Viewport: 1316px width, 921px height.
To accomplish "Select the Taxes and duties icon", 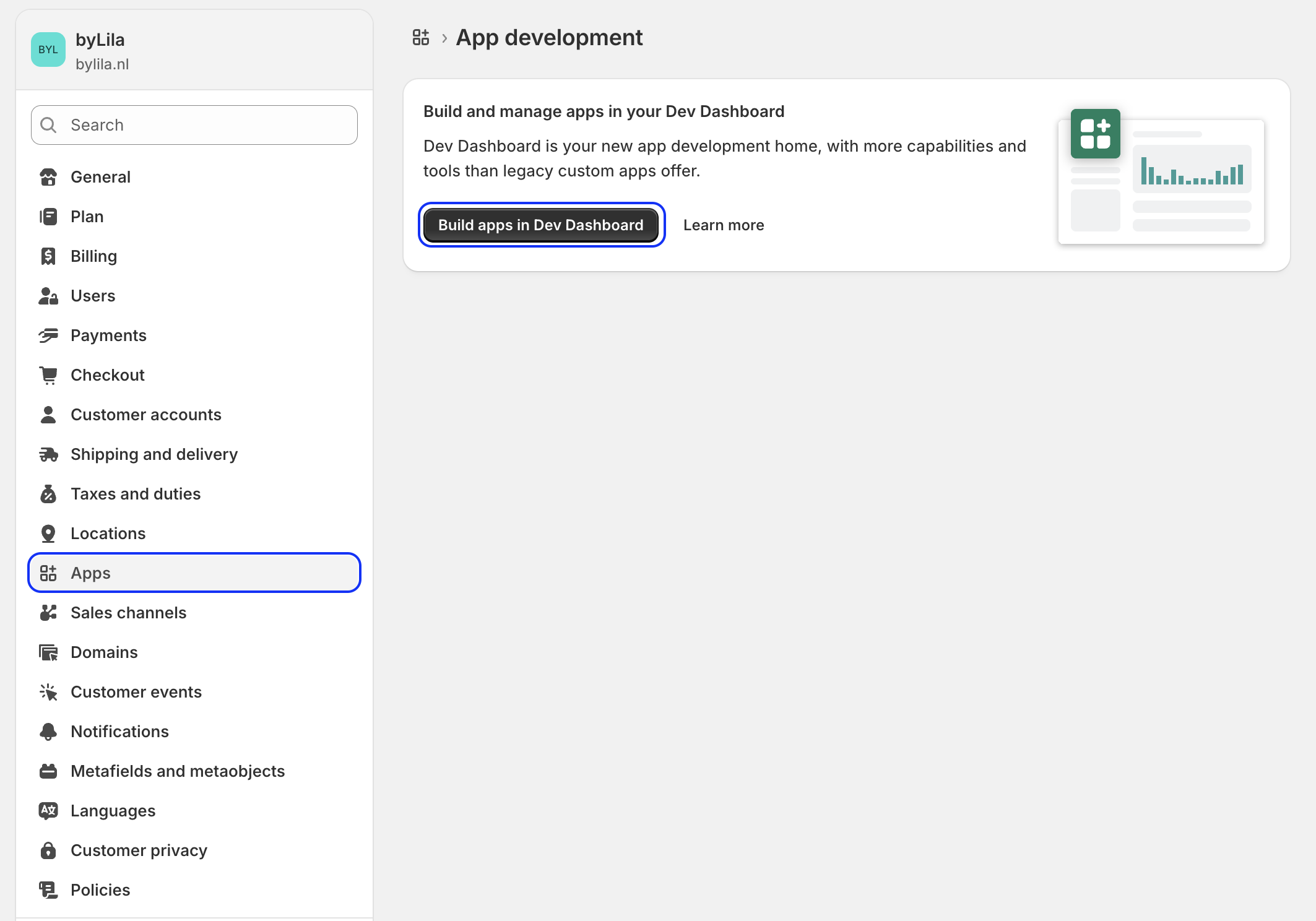I will pos(49,493).
